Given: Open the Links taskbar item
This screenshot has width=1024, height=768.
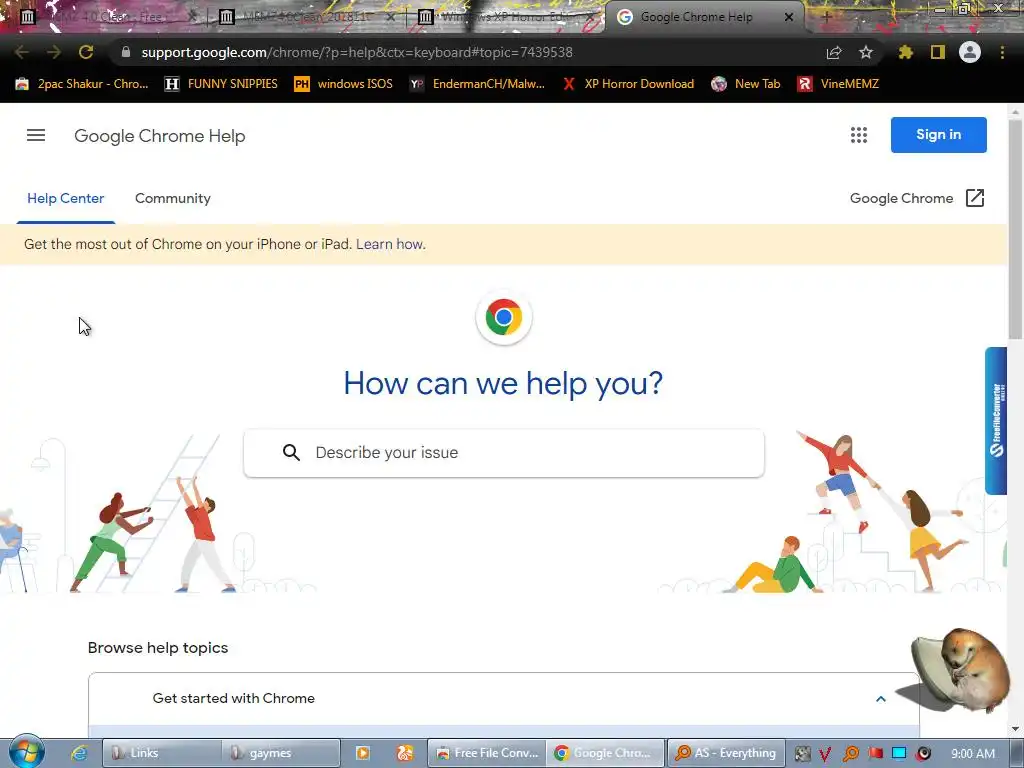Looking at the screenshot, I should tap(161, 753).
